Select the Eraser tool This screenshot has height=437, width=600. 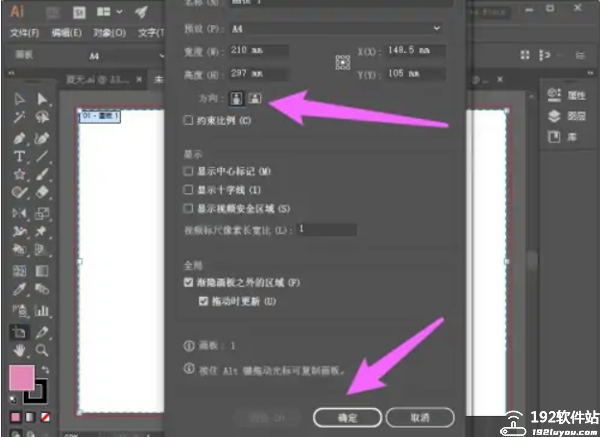click(x=42, y=192)
